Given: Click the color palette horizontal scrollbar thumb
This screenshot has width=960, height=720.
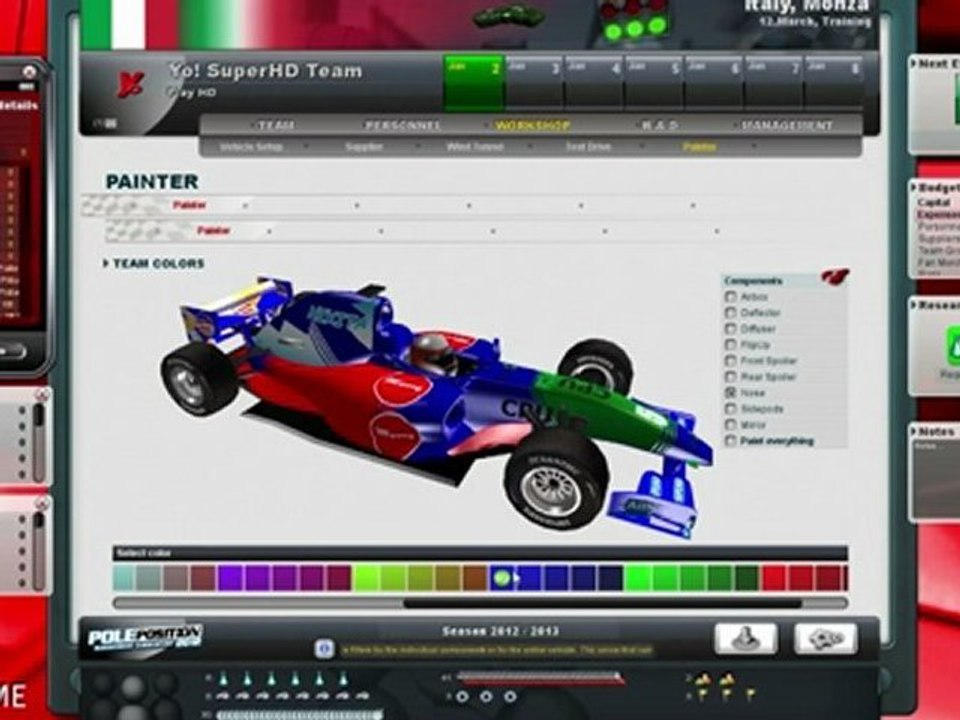Looking at the screenshot, I should point(603,604).
